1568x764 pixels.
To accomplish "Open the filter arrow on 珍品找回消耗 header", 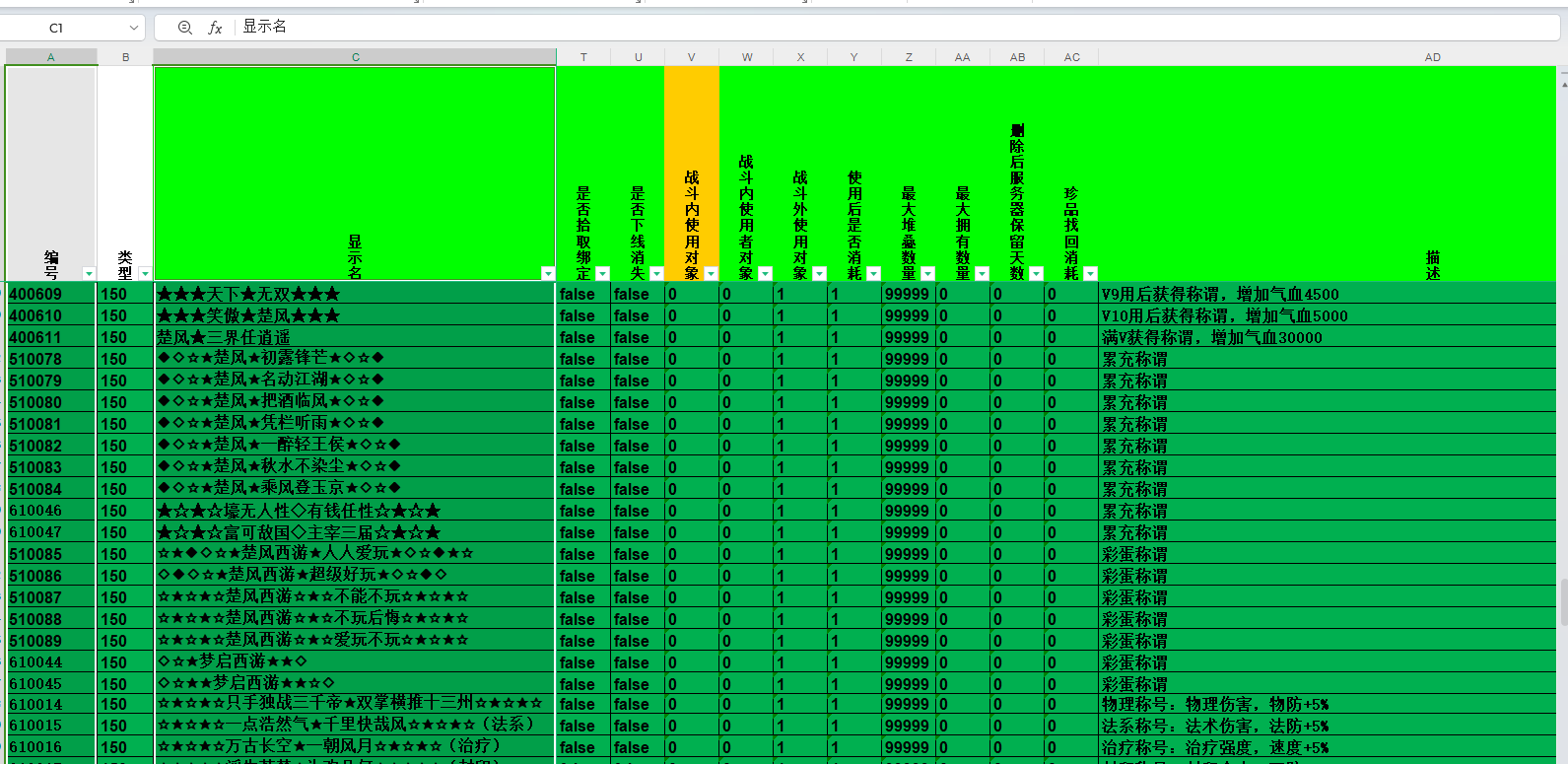I will (1090, 273).
